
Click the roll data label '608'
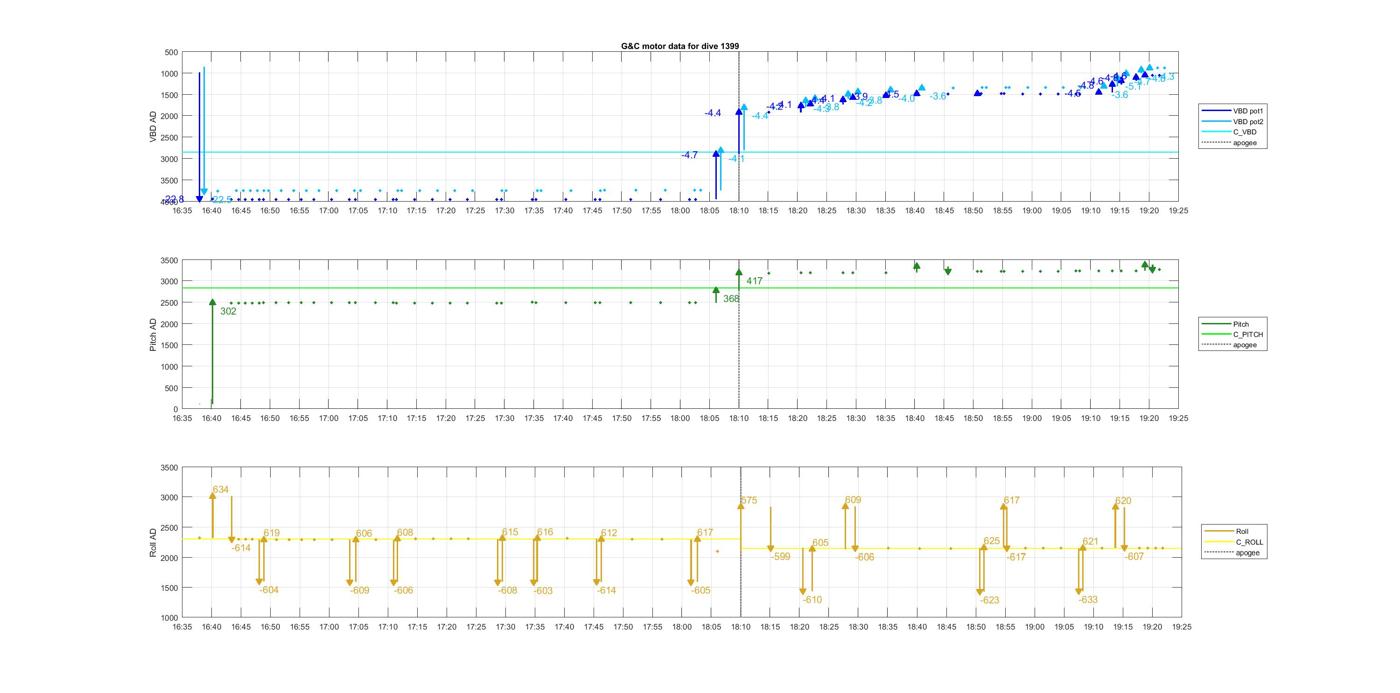click(405, 533)
